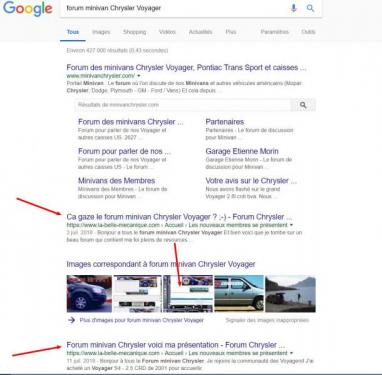The image size is (382, 375).
Task: Open the Garage Etienne Morin sitelink
Action: 242,151
